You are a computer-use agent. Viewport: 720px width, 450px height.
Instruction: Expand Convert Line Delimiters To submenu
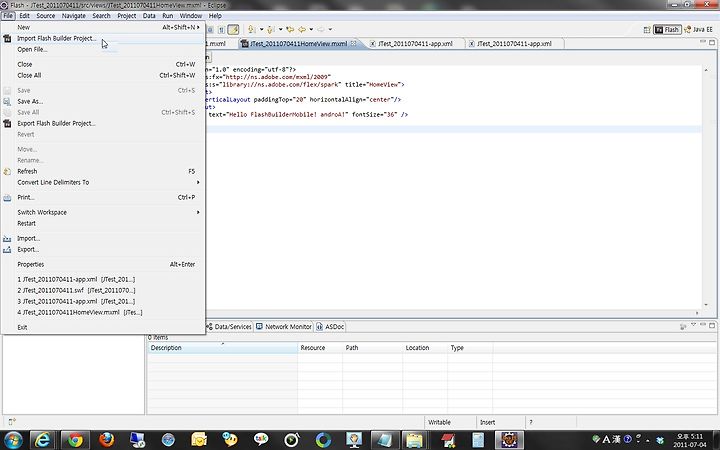198,183
